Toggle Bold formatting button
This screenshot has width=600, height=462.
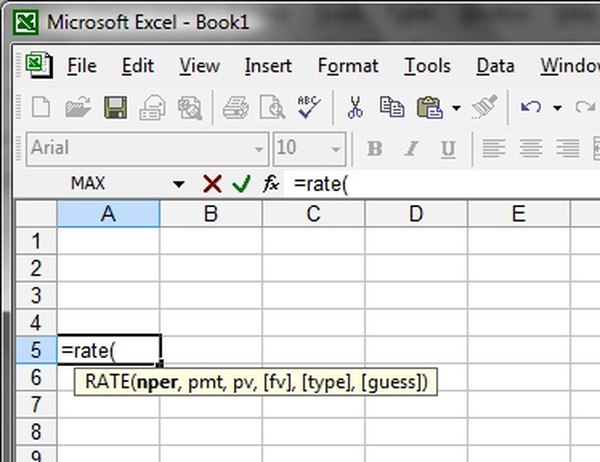pyautogui.click(x=375, y=149)
